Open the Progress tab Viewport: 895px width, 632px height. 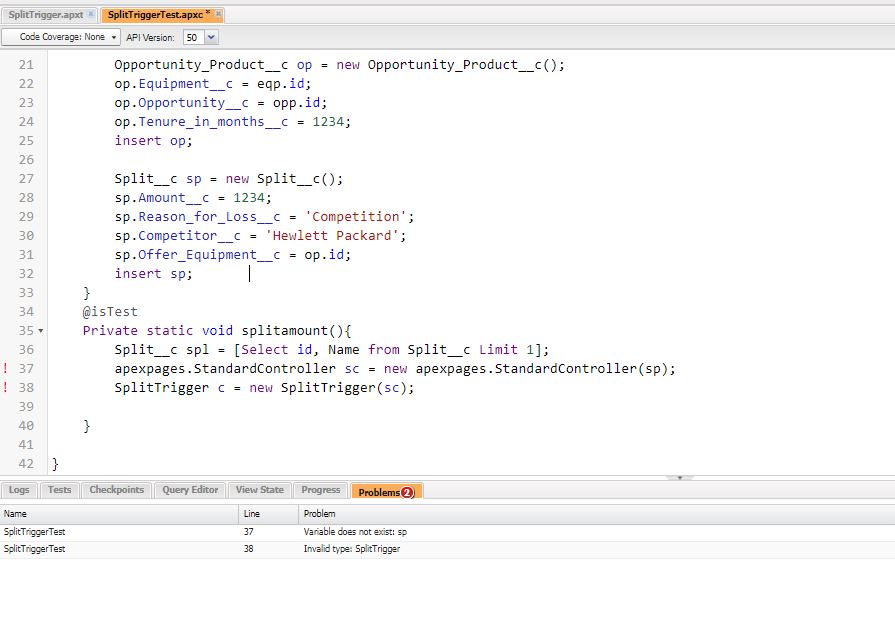(x=320, y=490)
